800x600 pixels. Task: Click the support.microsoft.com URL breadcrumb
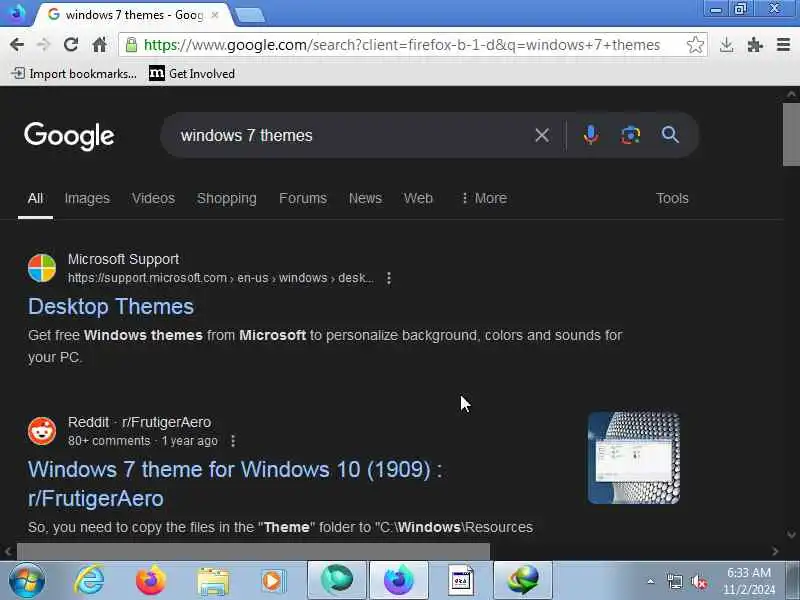pos(221,278)
